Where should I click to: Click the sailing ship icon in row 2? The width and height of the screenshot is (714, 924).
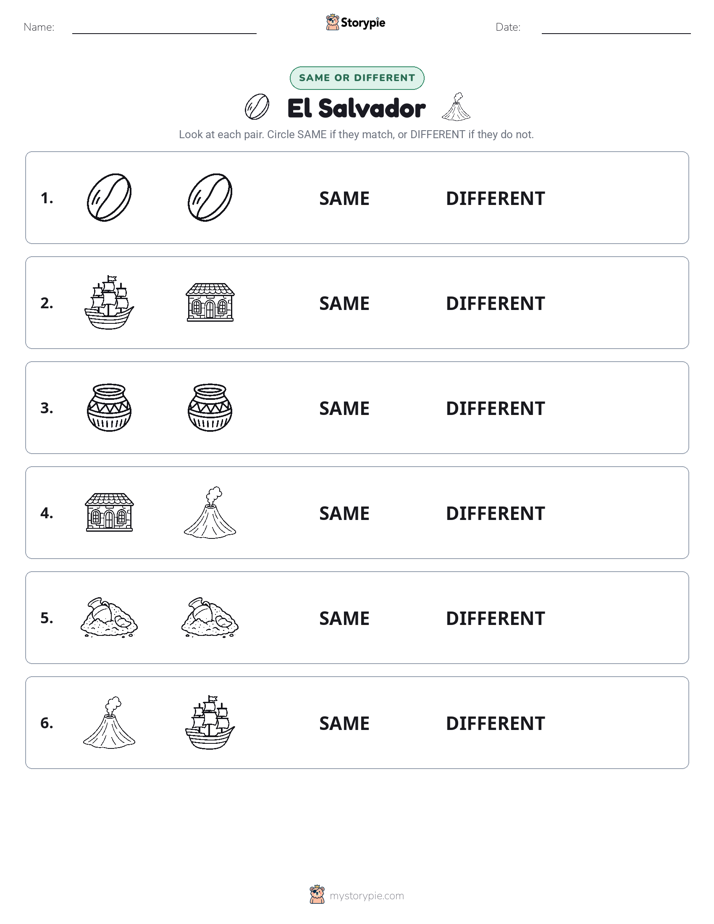(x=109, y=302)
